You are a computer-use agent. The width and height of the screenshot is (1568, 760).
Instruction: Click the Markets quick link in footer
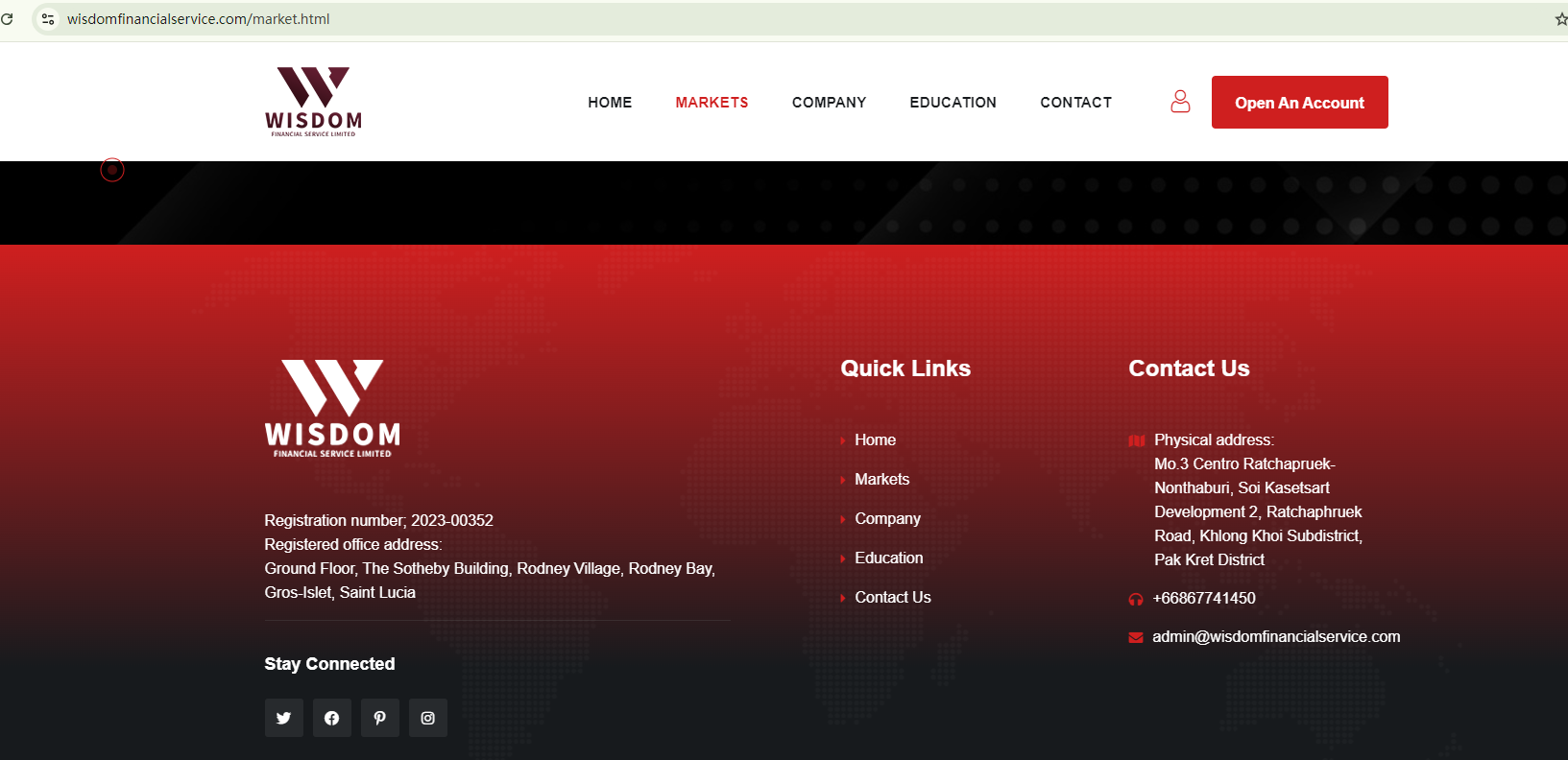click(881, 479)
